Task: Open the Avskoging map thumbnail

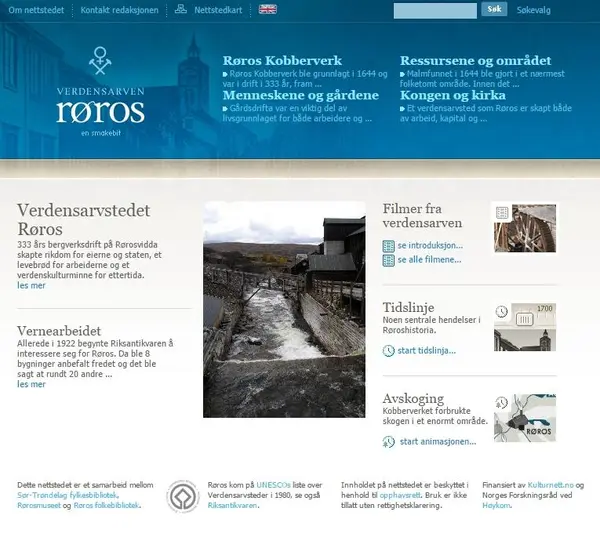Action: point(524,417)
